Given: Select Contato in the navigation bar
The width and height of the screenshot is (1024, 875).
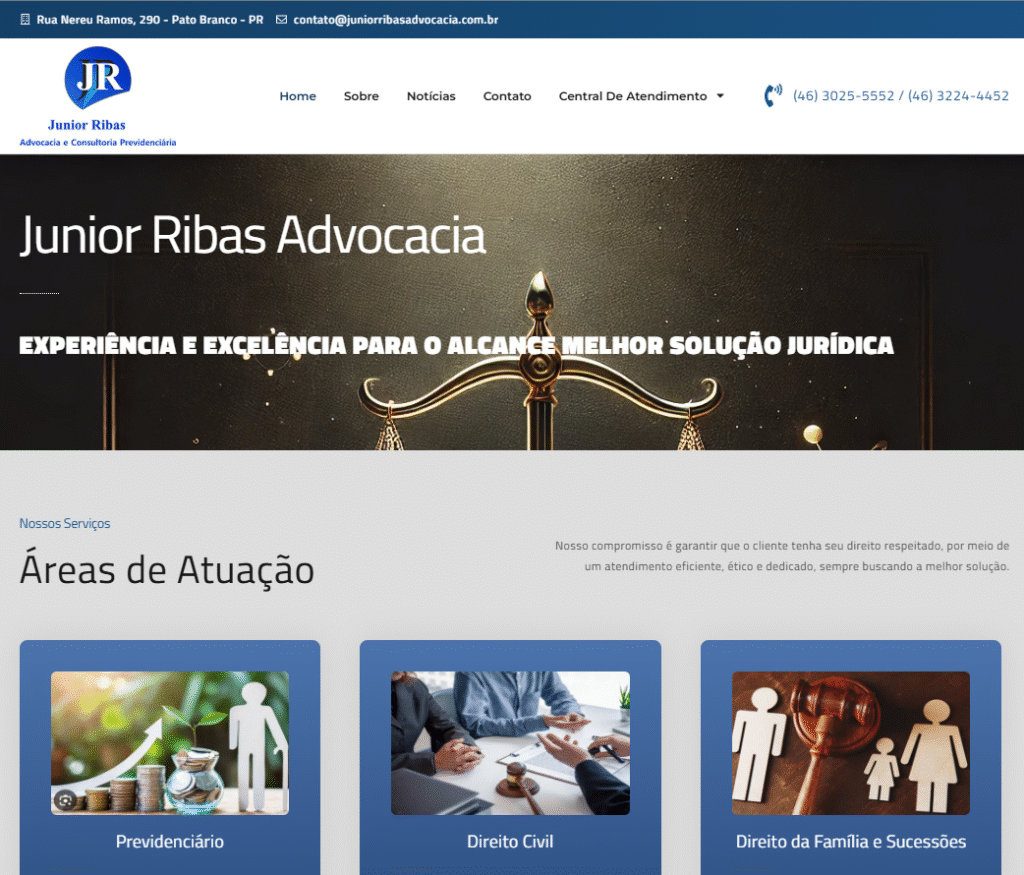Looking at the screenshot, I should click(507, 97).
